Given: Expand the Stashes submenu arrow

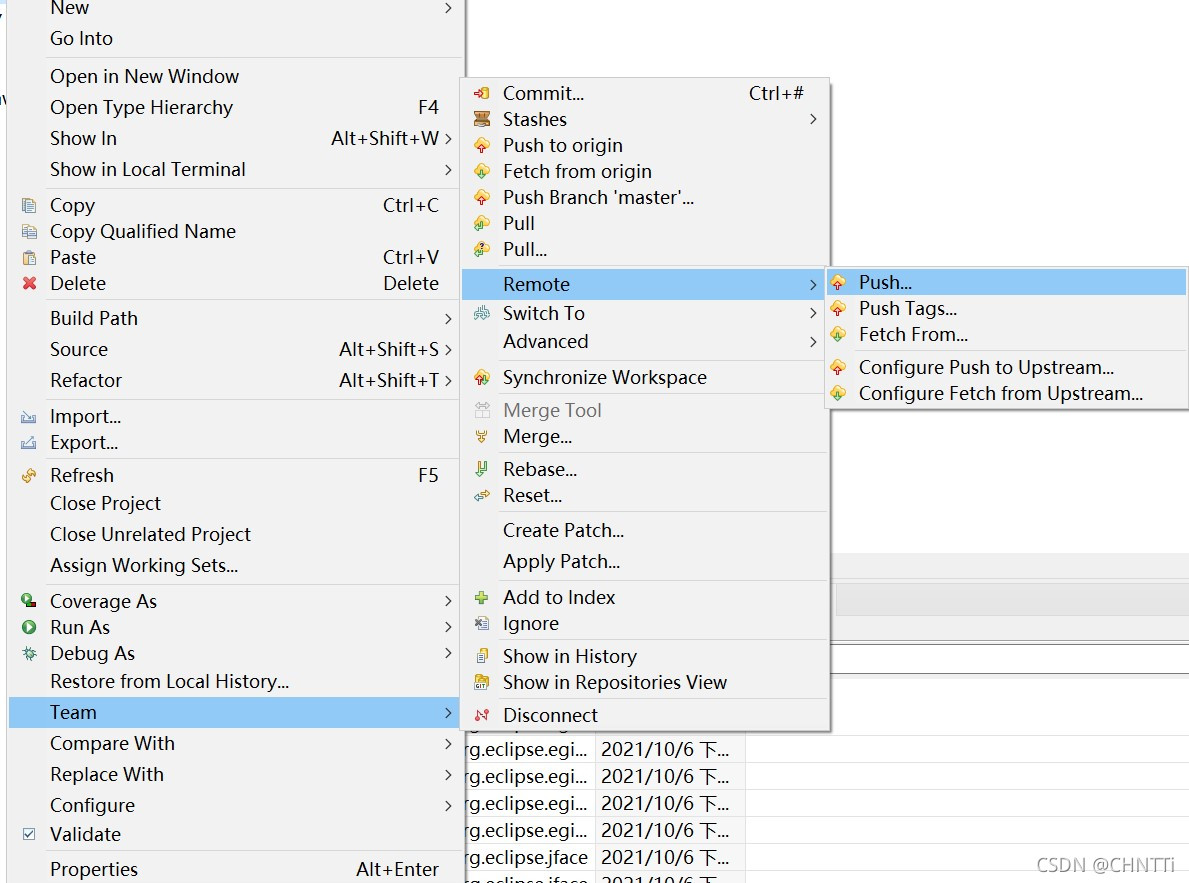Looking at the screenshot, I should [x=813, y=119].
